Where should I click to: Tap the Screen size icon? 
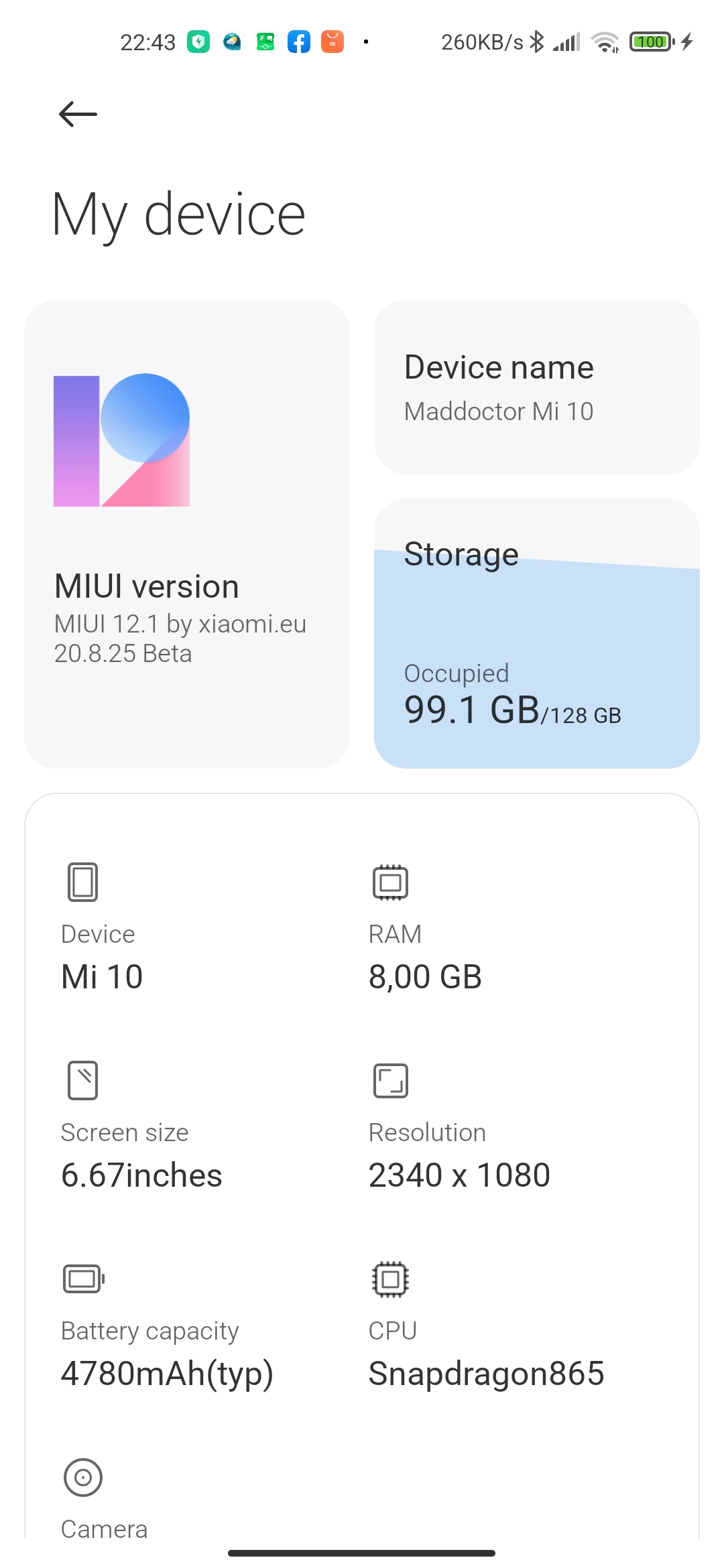tap(82, 1080)
